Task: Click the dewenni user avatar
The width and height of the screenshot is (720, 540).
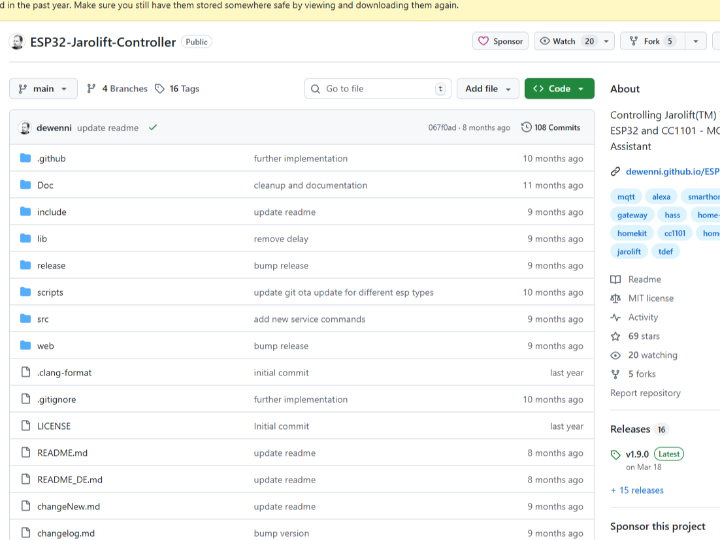Action: (25, 128)
